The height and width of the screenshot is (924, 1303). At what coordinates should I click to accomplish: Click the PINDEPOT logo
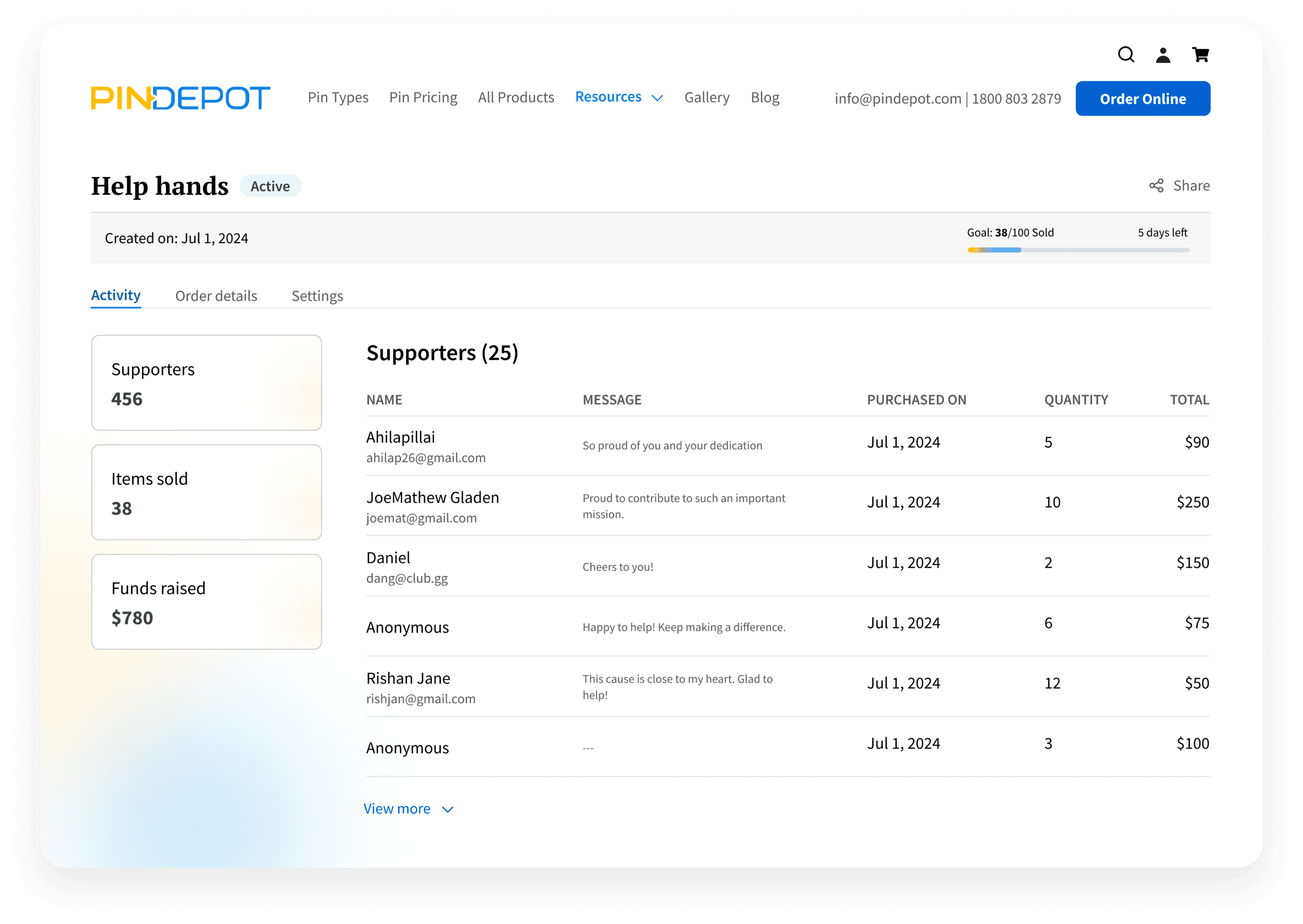click(180, 98)
